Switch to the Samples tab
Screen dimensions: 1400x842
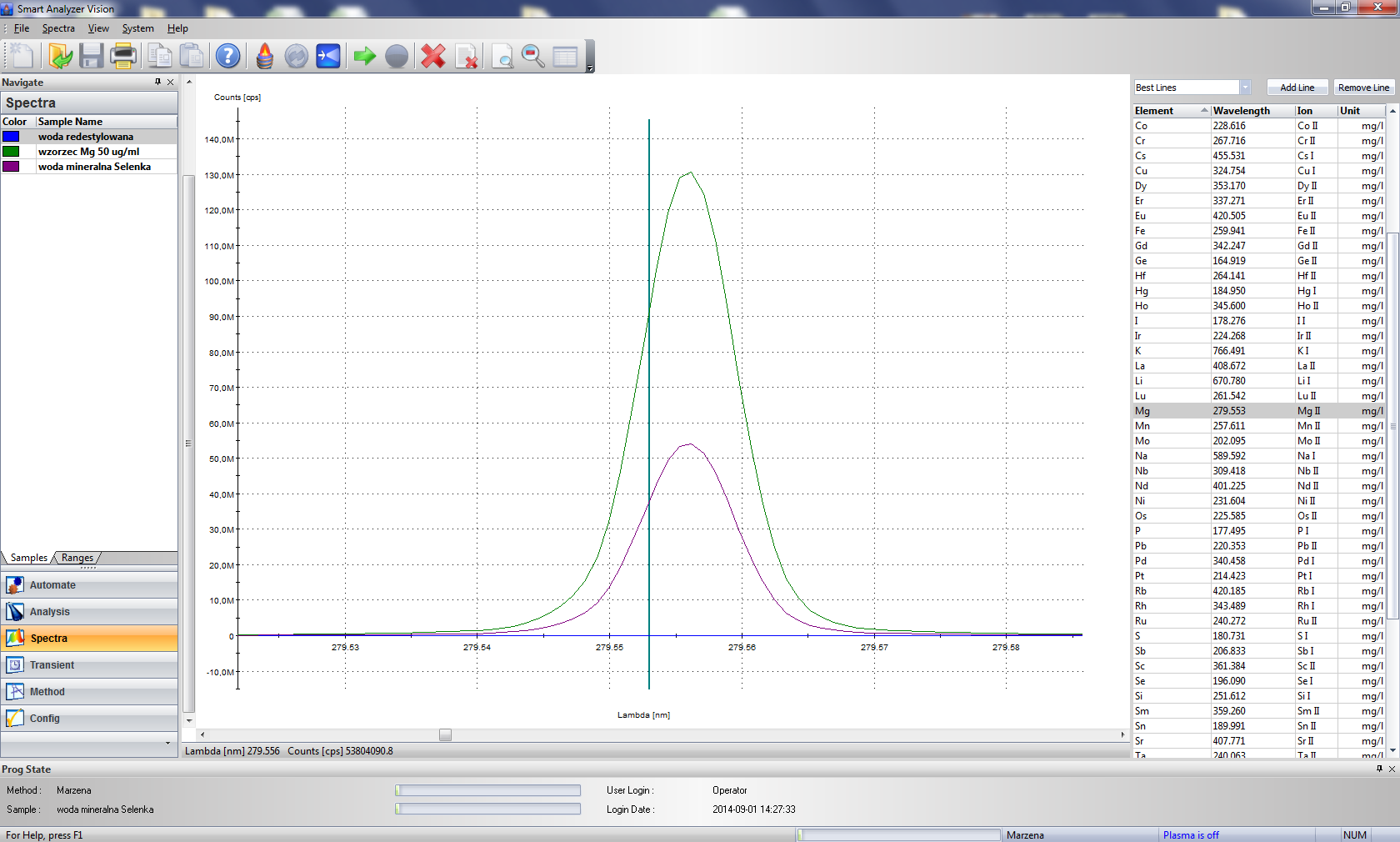[x=28, y=558]
